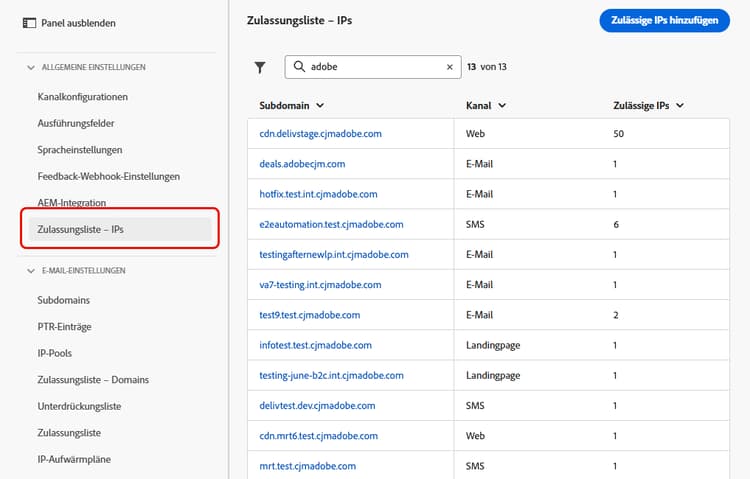Collapse E-Mail-Einstellungen section
Screen dimensions: 750x479
31,271
